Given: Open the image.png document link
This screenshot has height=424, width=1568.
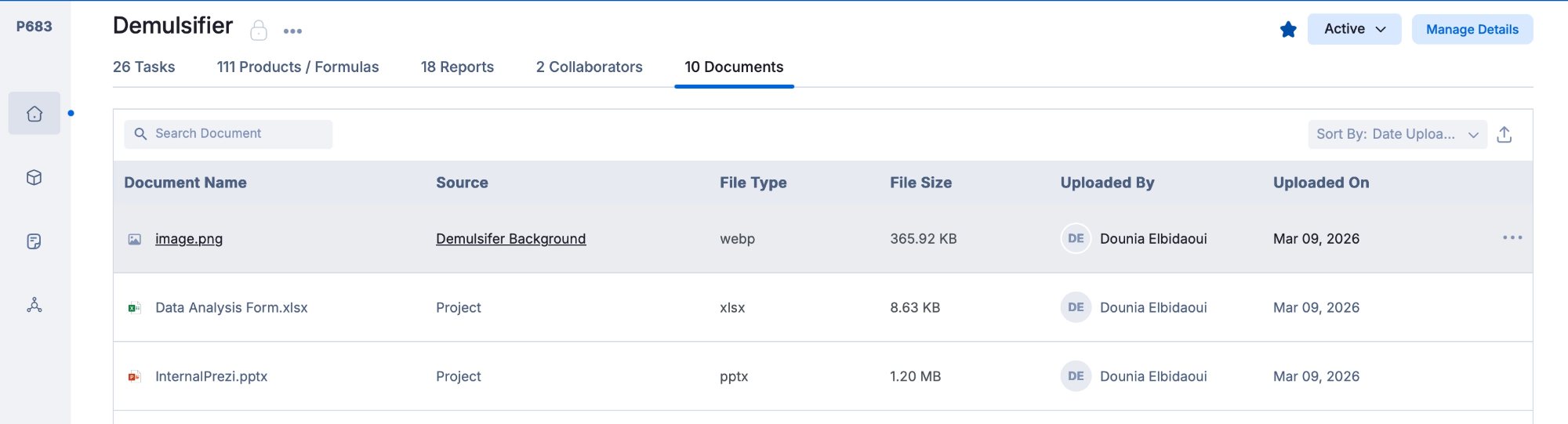Looking at the screenshot, I should click(189, 239).
